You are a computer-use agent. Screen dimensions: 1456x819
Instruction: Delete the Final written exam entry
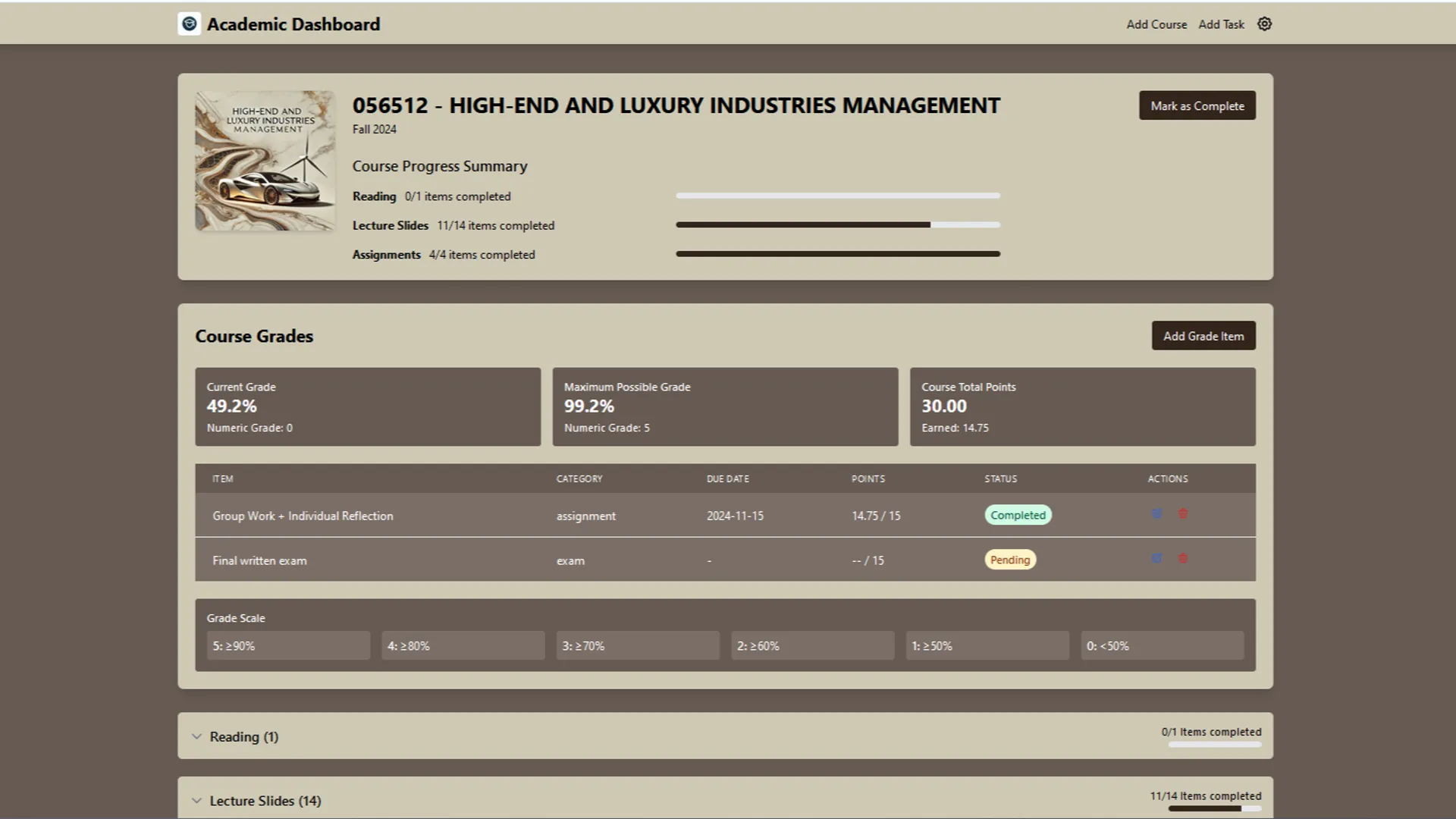pos(1183,559)
